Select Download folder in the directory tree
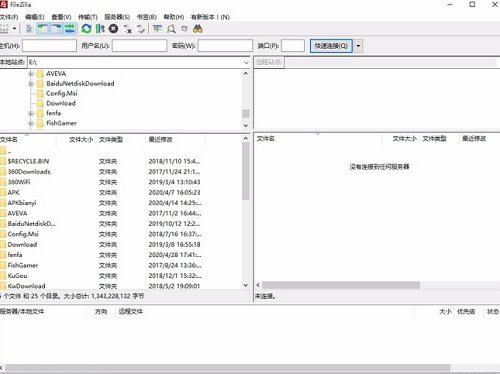This screenshot has height=374, width=500. coord(61,103)
